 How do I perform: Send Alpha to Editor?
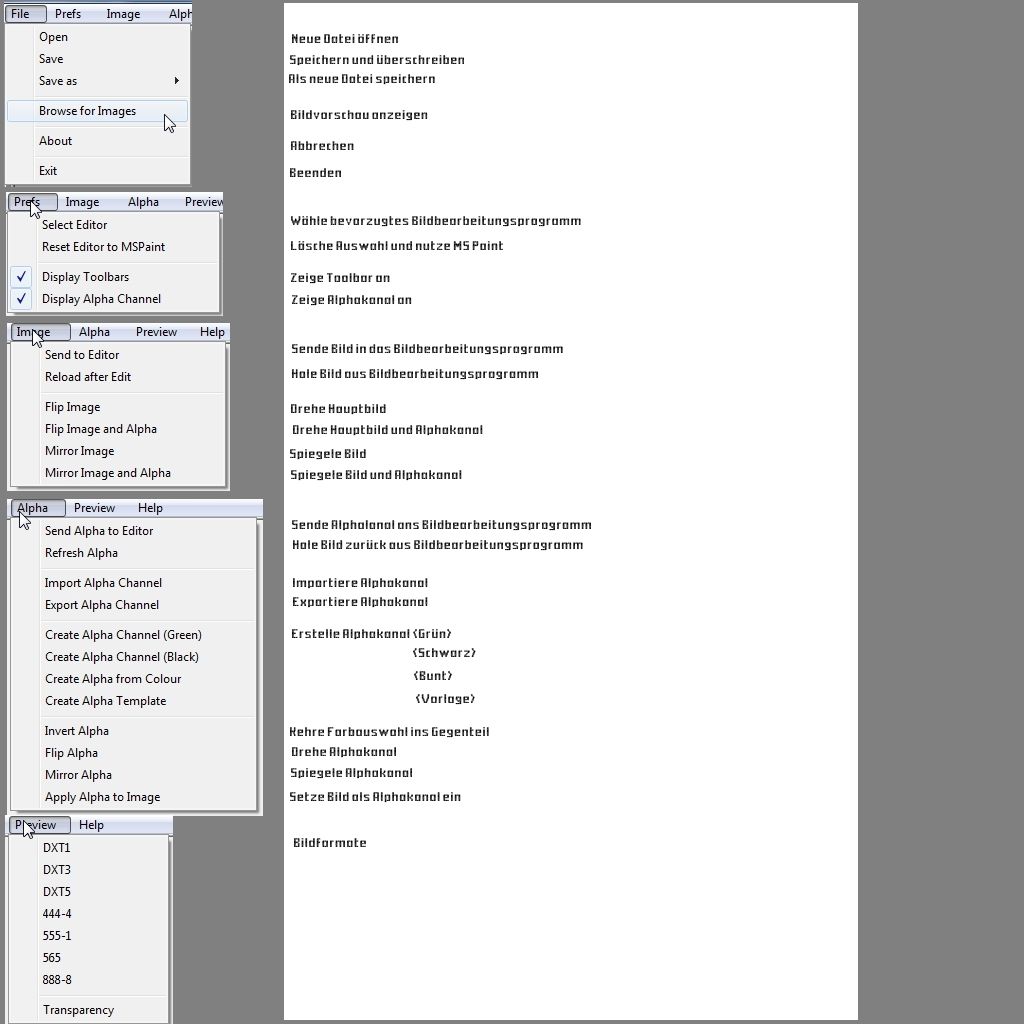(99, 531)
